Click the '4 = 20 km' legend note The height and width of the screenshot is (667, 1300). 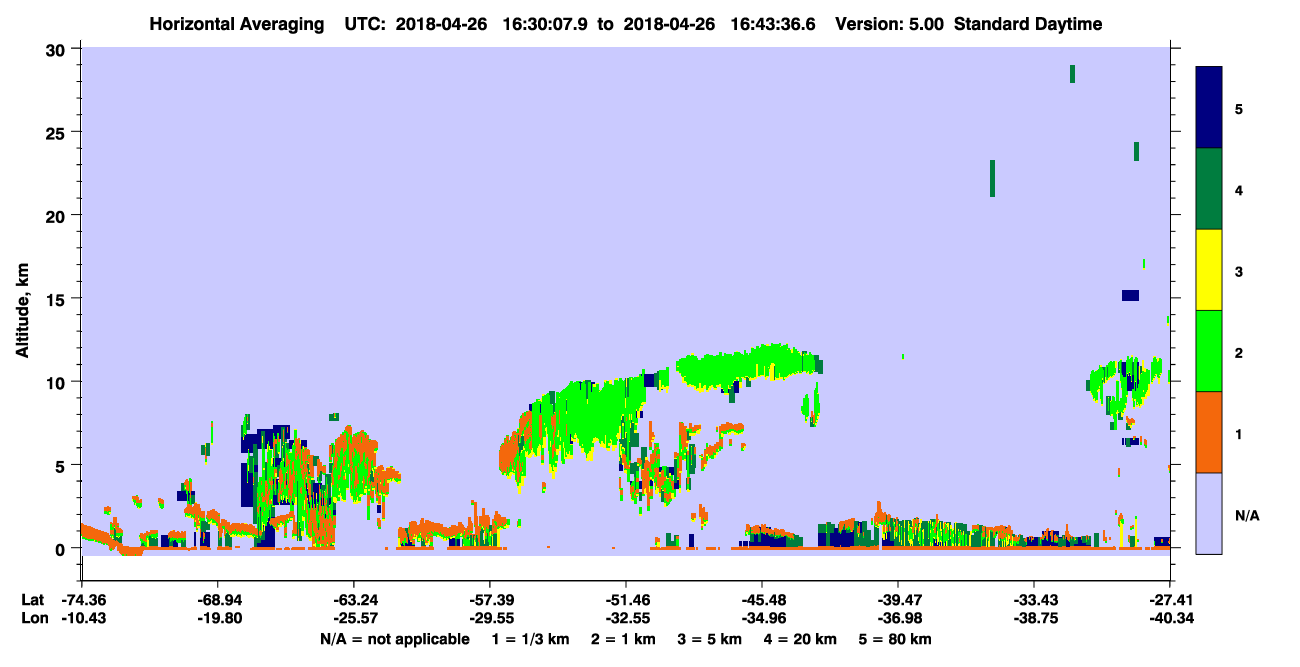(x=798, y=639)
